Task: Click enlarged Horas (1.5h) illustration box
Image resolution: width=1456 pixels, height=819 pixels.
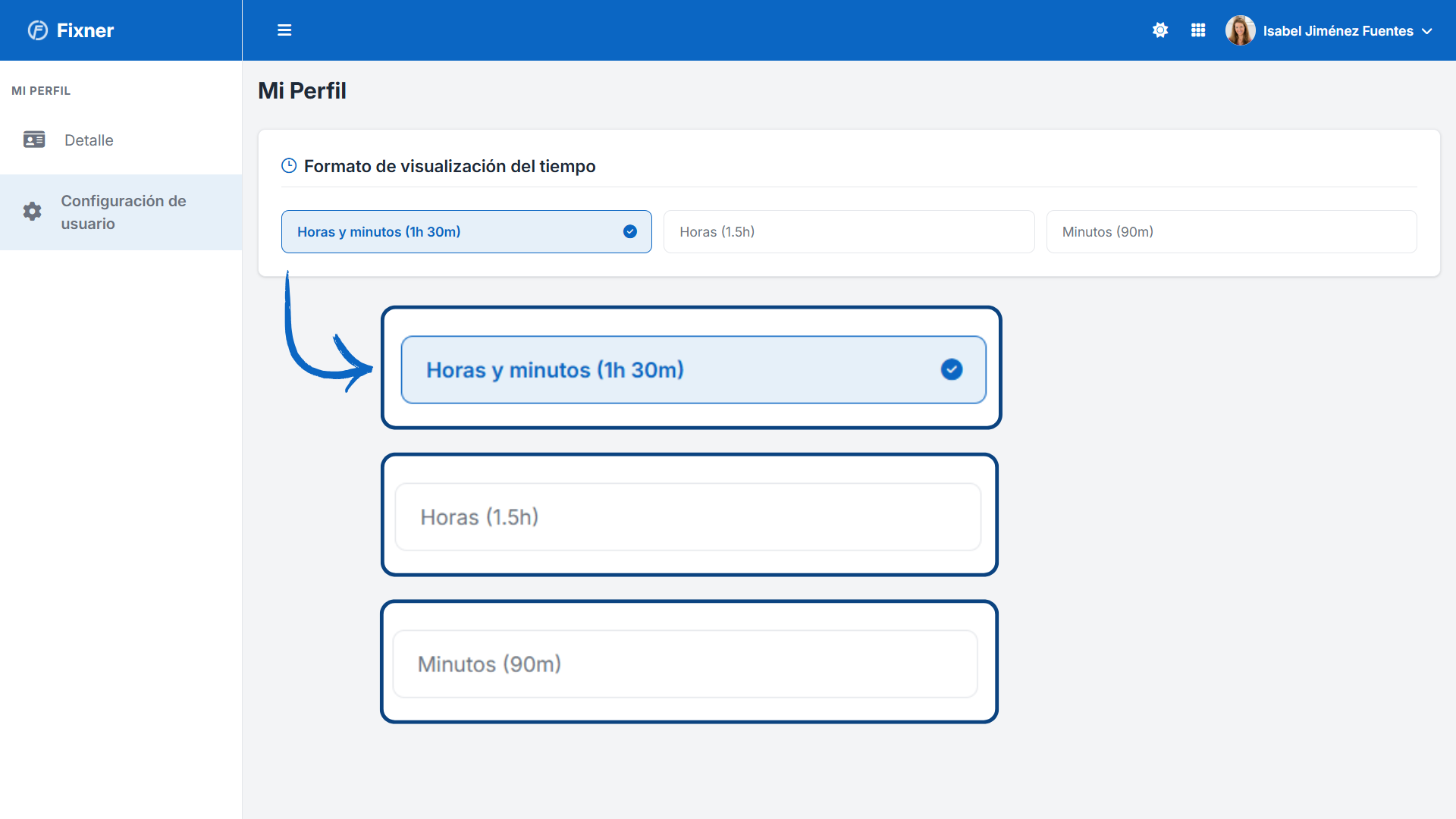Action: (x=689, y=515)
